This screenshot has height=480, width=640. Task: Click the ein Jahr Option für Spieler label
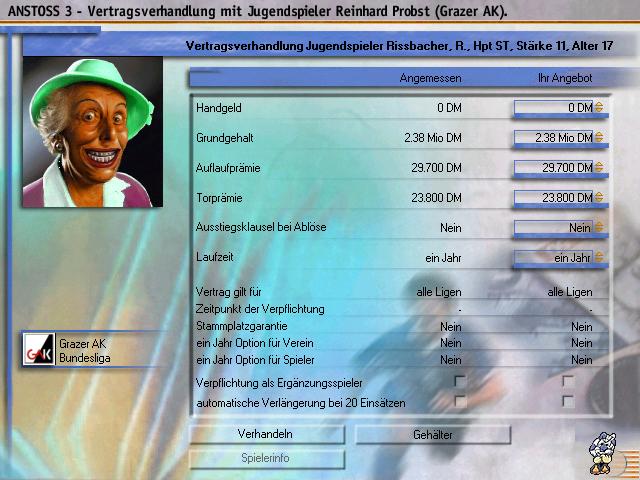pos(255,360)
